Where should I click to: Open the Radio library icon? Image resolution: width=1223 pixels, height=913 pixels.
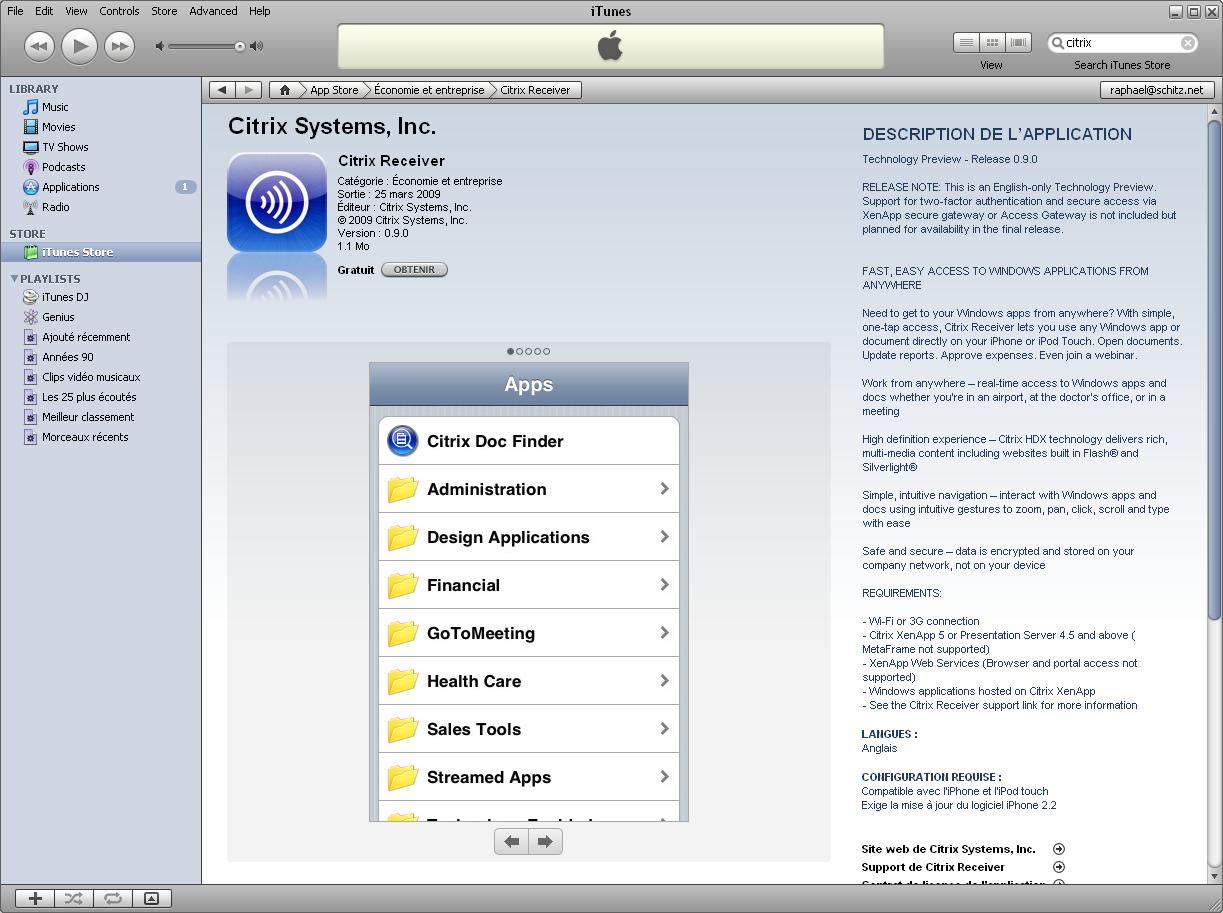(x=31, y=207)
